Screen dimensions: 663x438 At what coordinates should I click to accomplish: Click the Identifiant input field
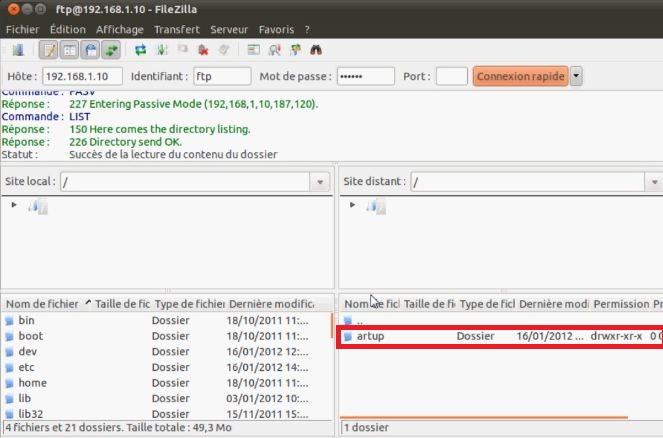(x=222, y=77)
